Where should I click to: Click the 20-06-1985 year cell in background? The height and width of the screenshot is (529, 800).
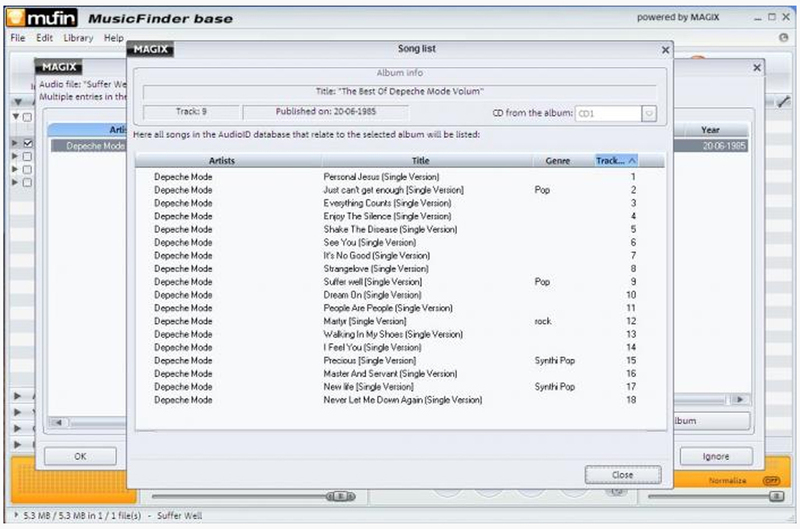click(x=723, y=146)
